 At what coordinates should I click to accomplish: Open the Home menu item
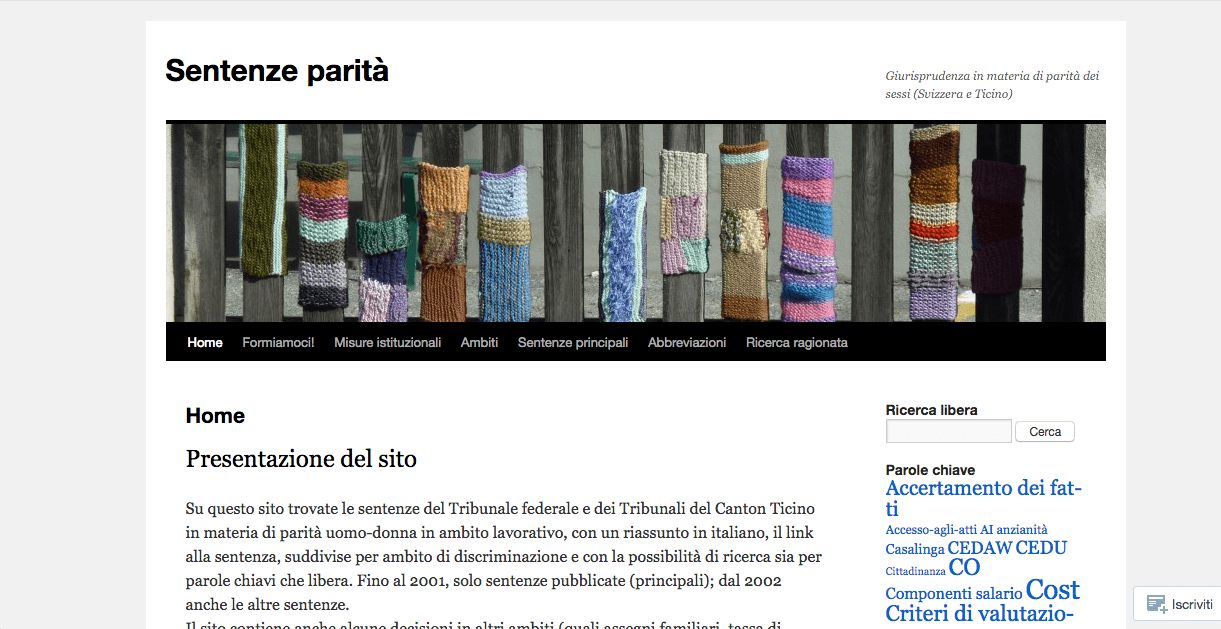point(205,342)
